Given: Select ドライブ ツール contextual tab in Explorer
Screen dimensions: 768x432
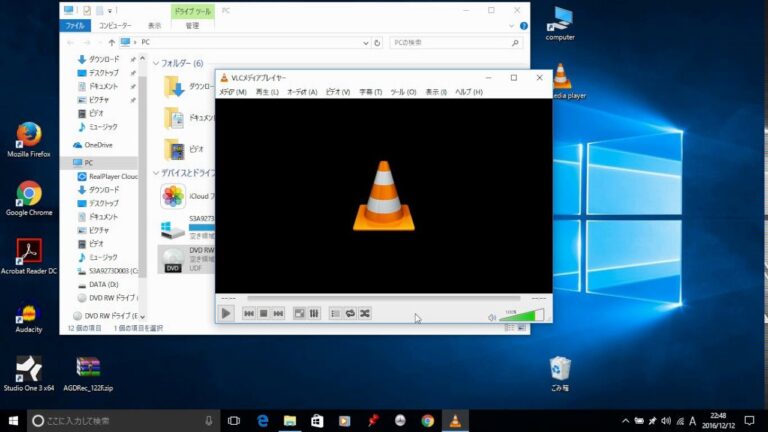Looking at the screenshot, I should (x=192, y=11).
